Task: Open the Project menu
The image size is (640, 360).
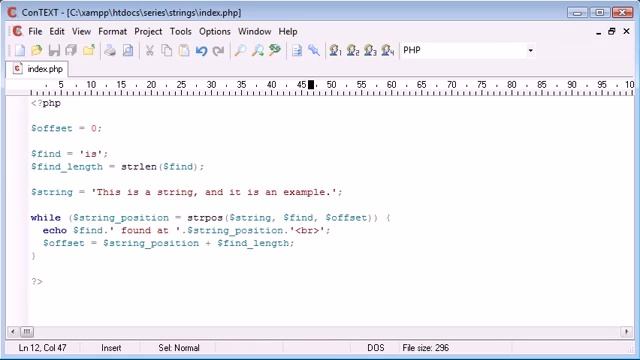Action: tap(148, 31)
